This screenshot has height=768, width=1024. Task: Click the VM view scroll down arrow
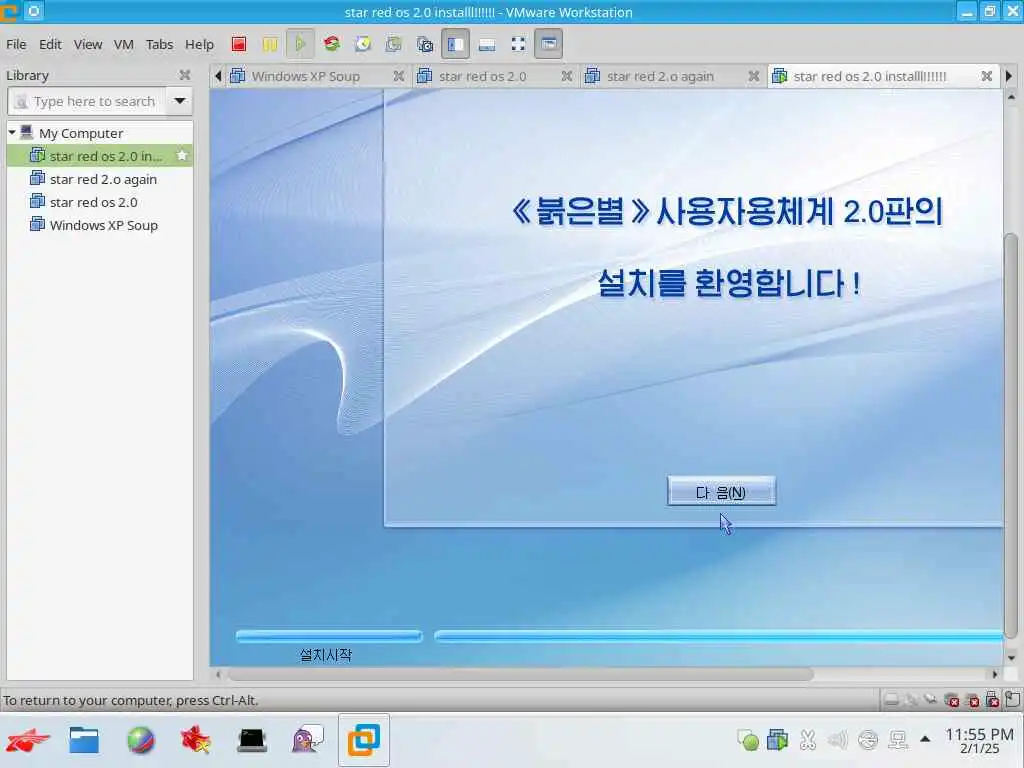[x=1011, y=658]
